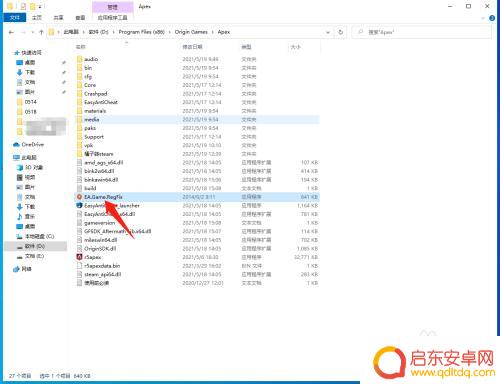
Task: Switch to the 主页 (Home) ribbon tab
Action: pyautogui.click(x=37, y=17)
